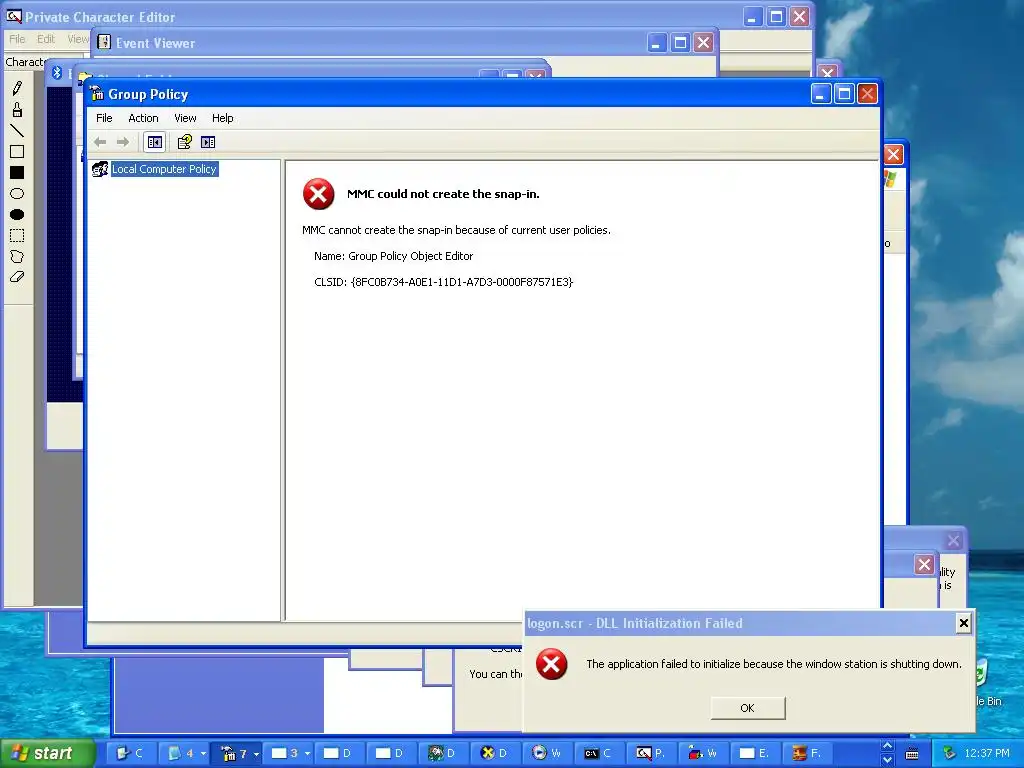Select the Filled Ellipse tool in Character Editor
1024x768 pixels.
coord(17,214)
